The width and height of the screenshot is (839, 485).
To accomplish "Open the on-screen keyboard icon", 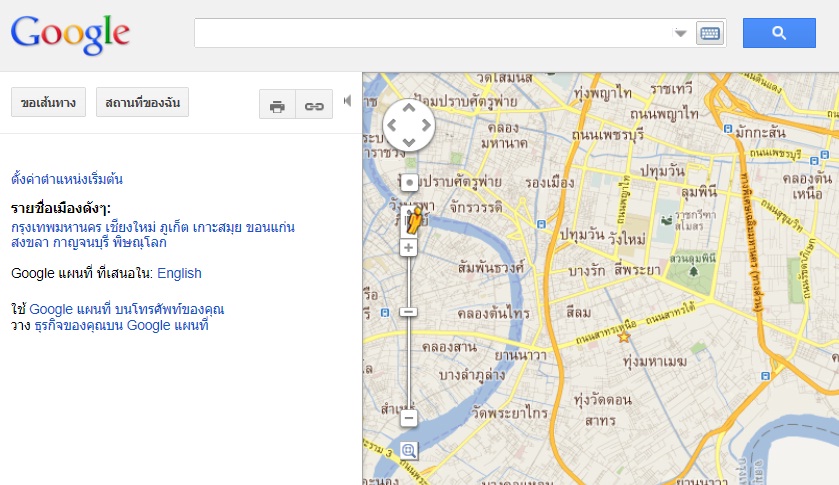I will [710, 34].
